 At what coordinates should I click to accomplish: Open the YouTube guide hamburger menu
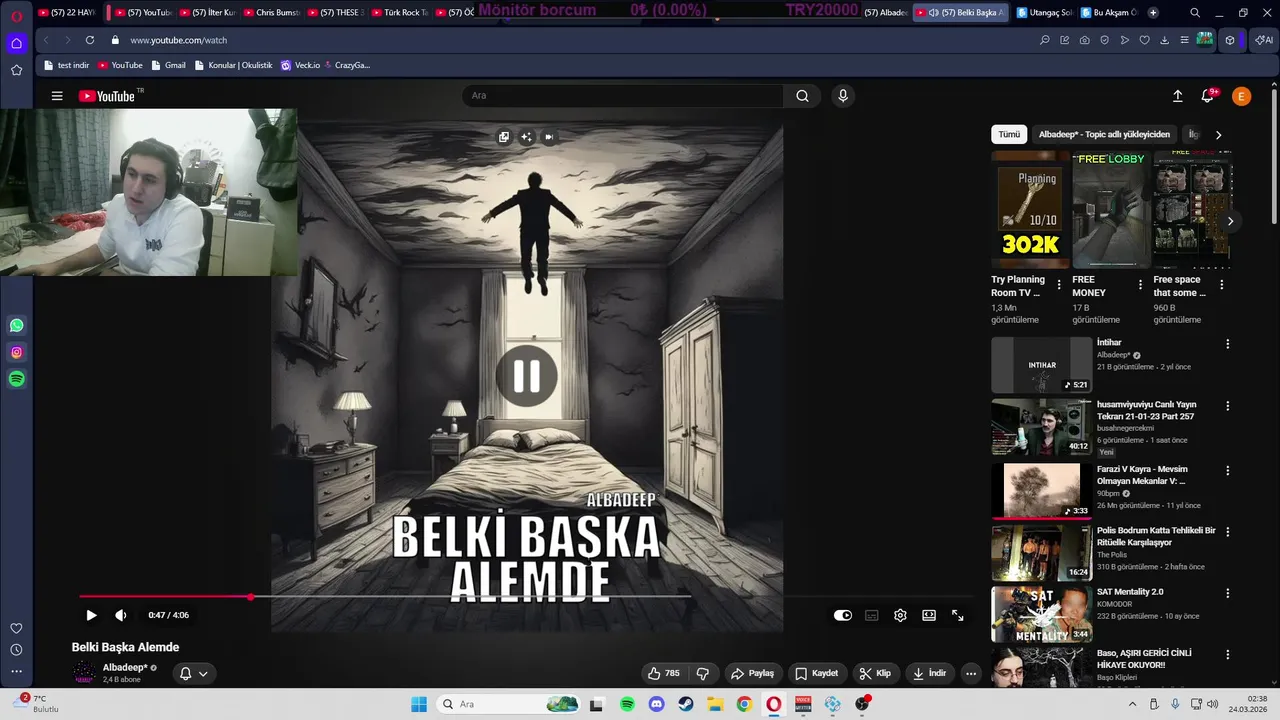coord(57,96)
